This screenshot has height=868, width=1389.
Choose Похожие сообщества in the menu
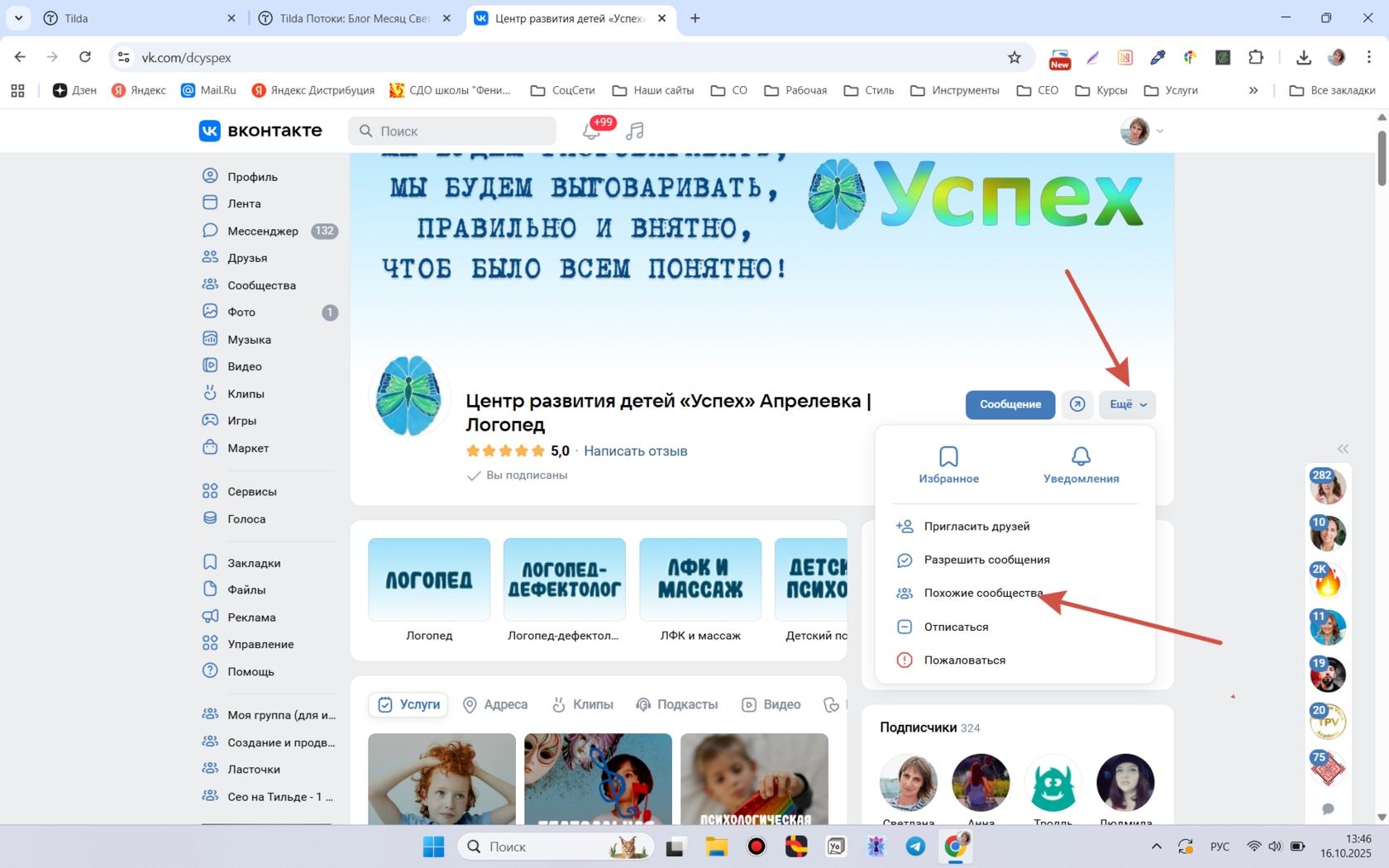(x=1014, y=593)
